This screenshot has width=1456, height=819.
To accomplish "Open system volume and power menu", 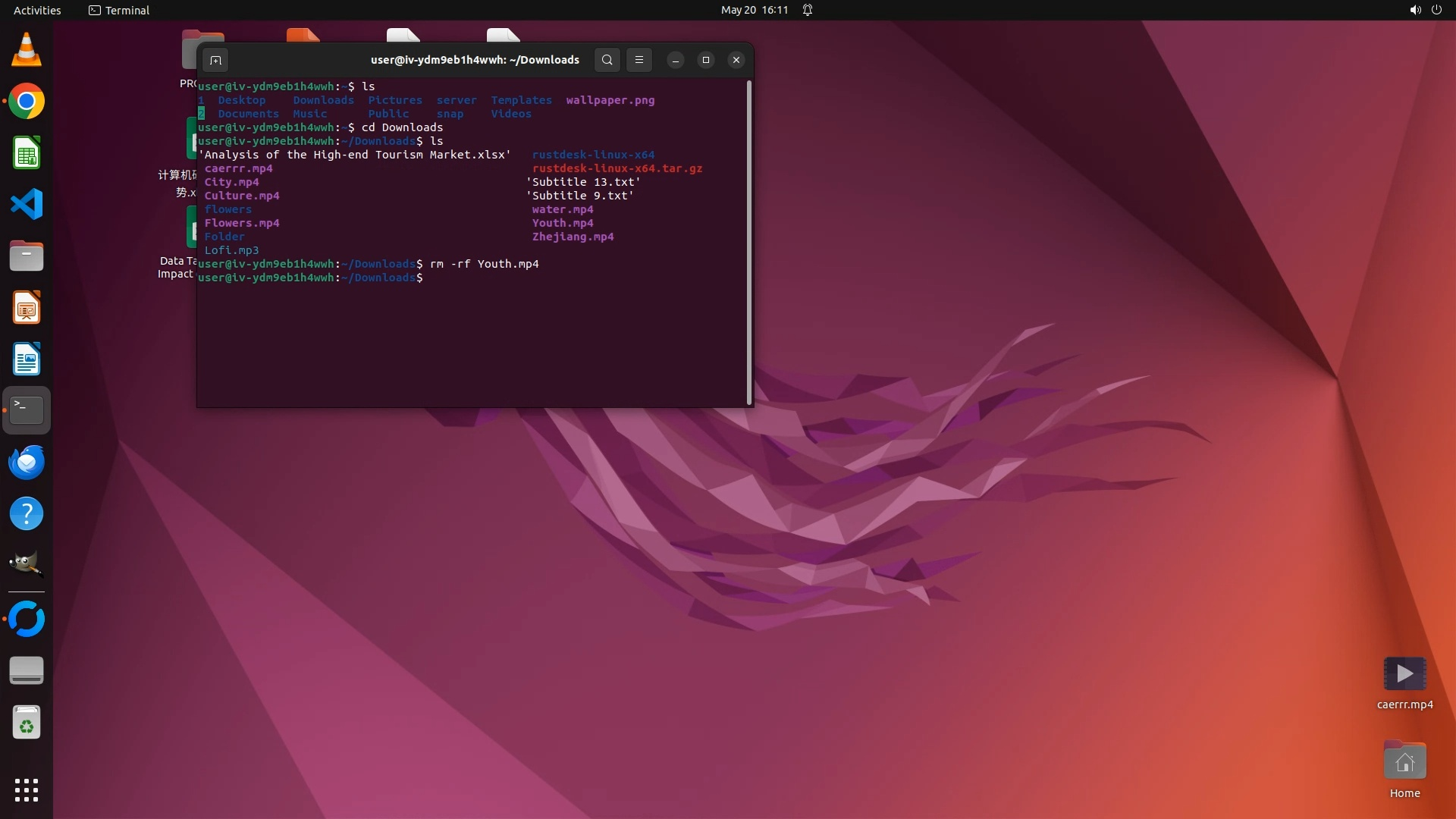I will click(1425, 10).
